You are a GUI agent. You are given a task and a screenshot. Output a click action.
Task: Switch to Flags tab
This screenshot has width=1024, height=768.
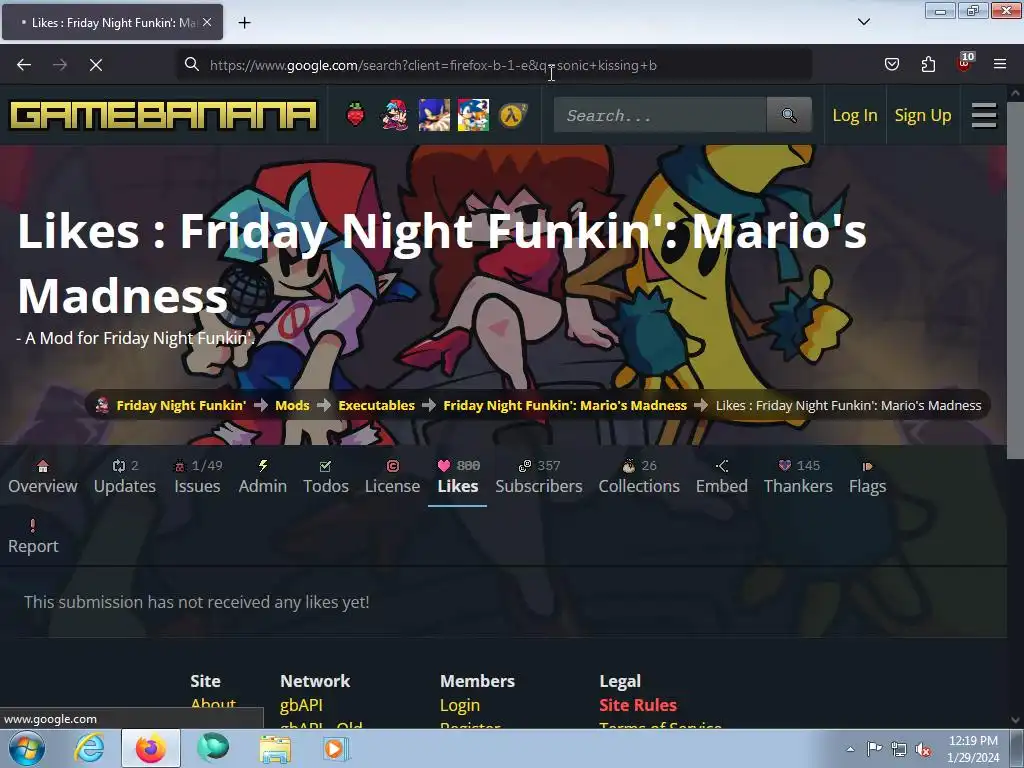[867, 477]
